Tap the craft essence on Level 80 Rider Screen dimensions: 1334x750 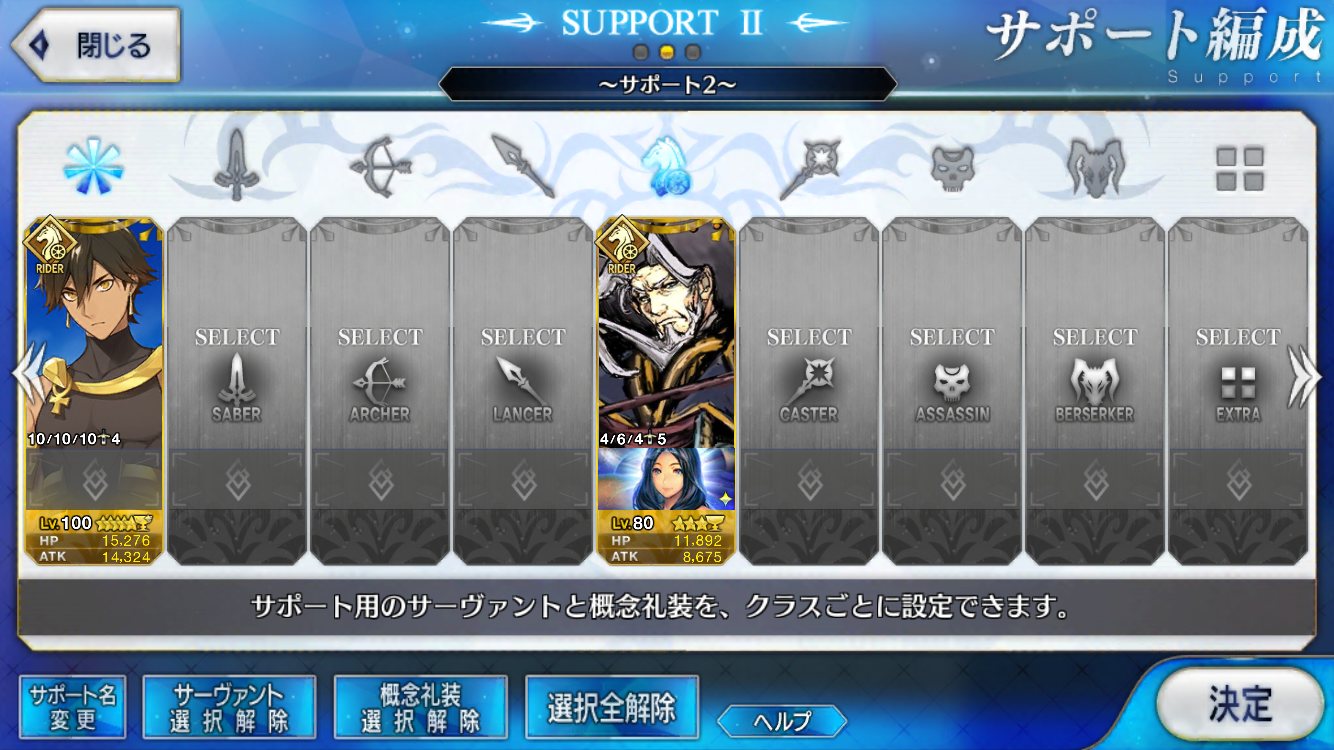click(x=666, y=478)
